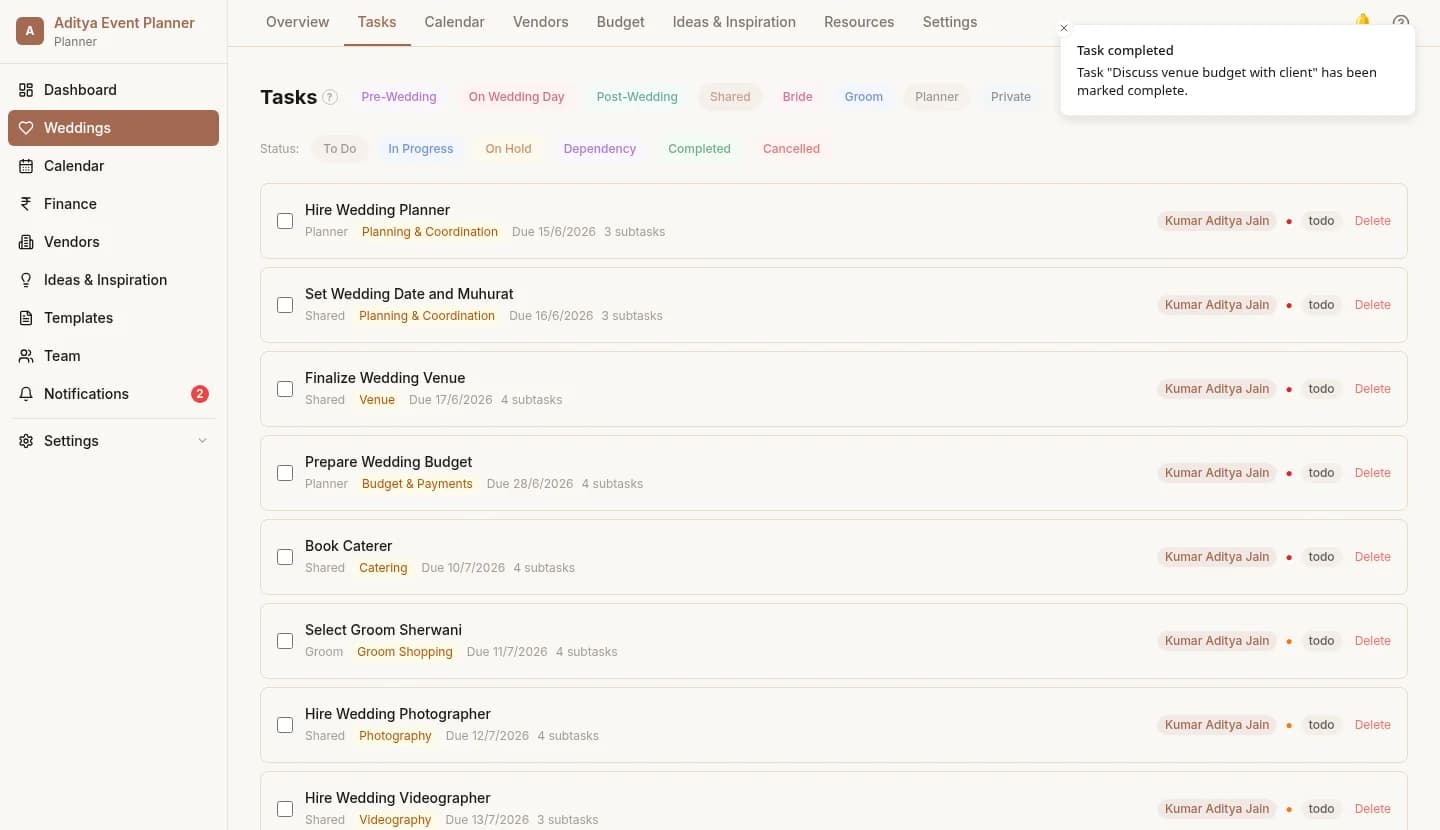Open the Hire Wedding Videographer task title
Image resolution: width=1440 pixels, height=830 pixels.
click(398, 798)
